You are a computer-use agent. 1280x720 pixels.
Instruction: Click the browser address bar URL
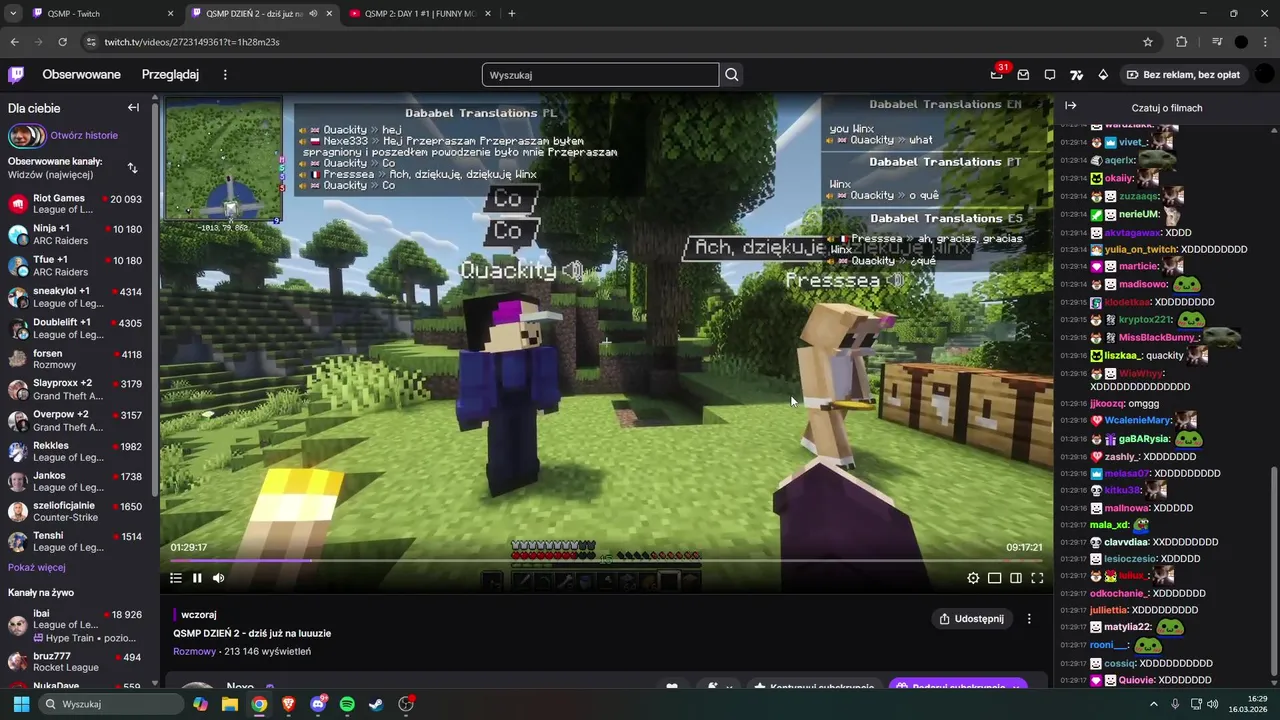(x=192, y=42)
